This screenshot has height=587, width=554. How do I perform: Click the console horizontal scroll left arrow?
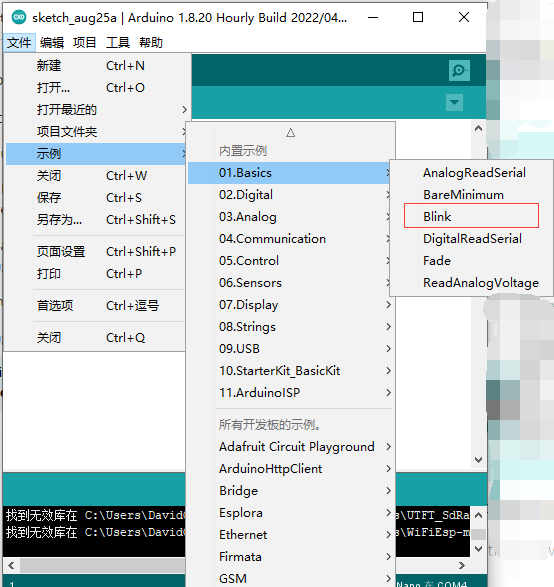click(11, 565)
